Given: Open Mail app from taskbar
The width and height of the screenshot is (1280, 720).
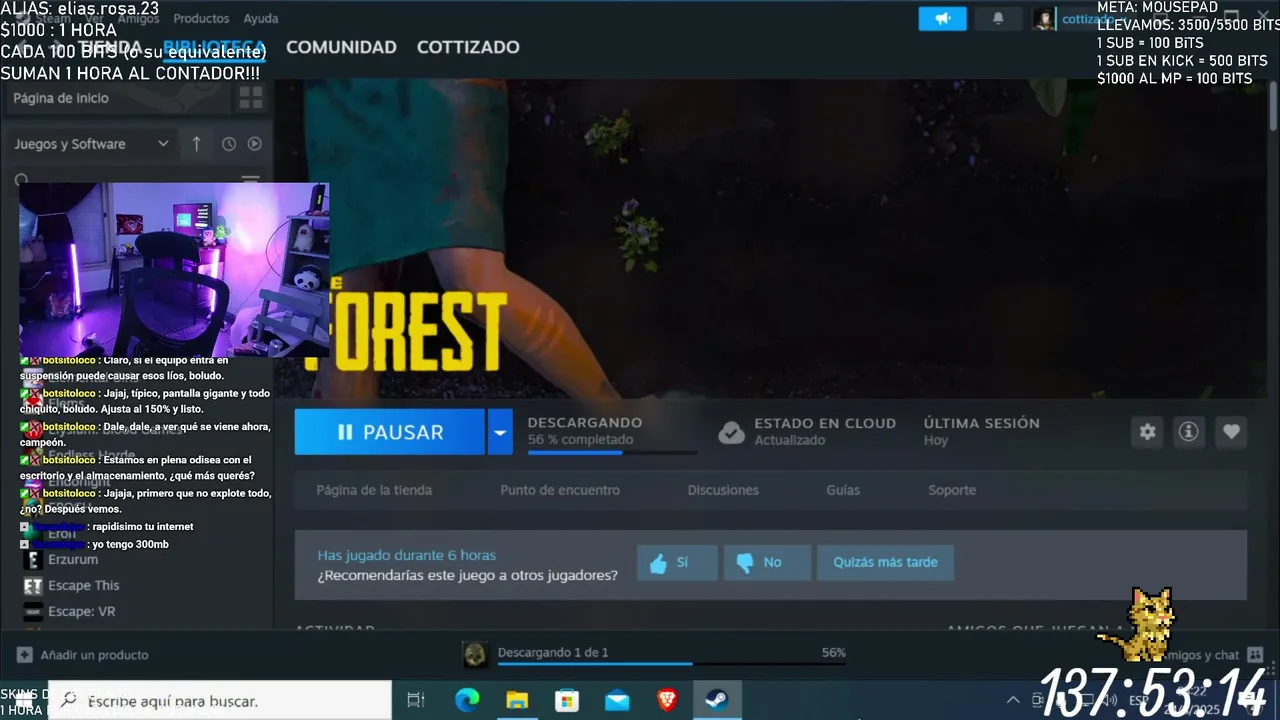Looking at the screenshot, I should click(x=617, y=701).
